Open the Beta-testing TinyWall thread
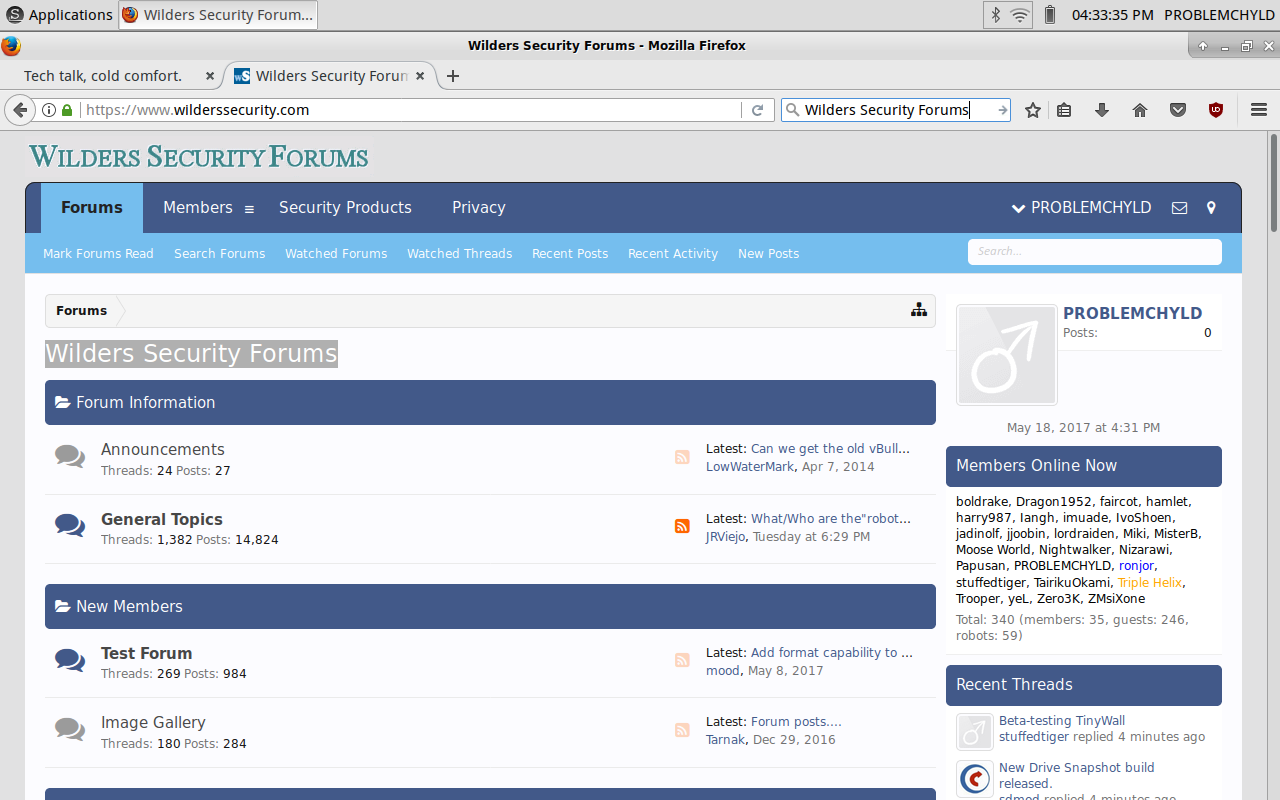The height and width of the screenshot is (800, 1280). click(1062, 721)
